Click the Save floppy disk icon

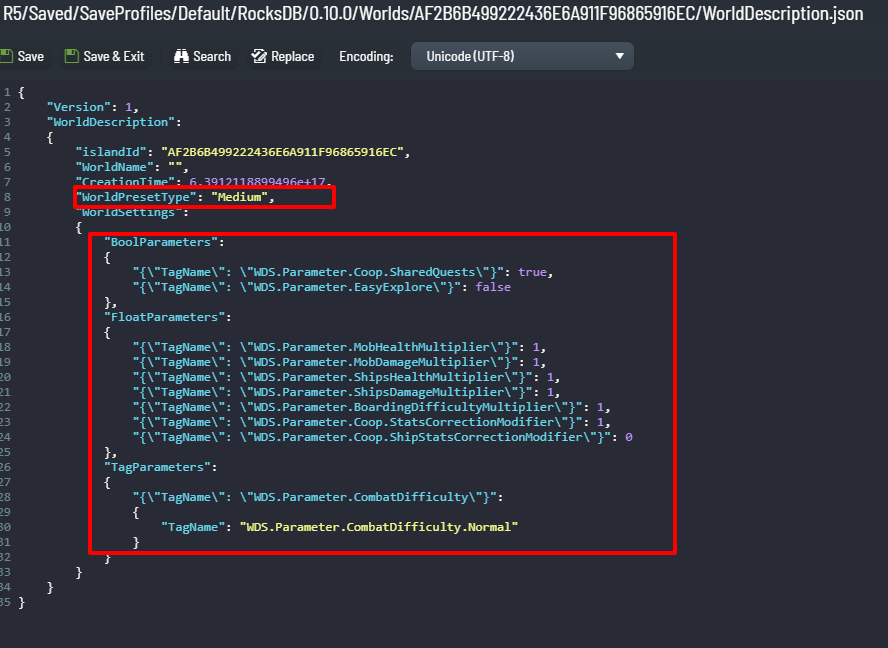[x=6, y=56]
